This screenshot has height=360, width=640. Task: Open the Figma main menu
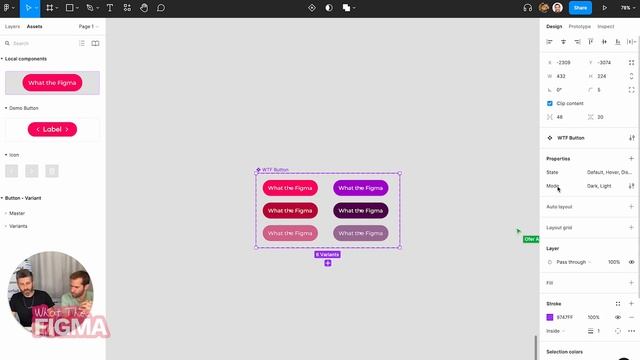click(7, 8)
